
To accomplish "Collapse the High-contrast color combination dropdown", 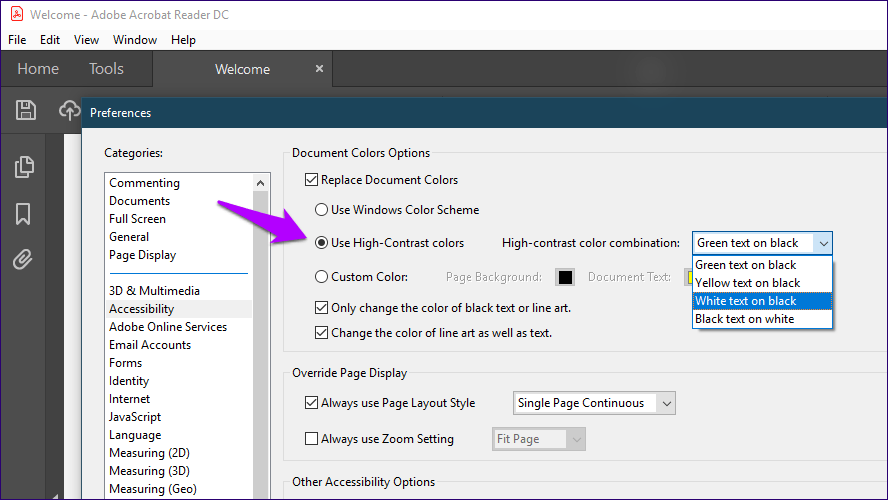I will coord(822,243).
